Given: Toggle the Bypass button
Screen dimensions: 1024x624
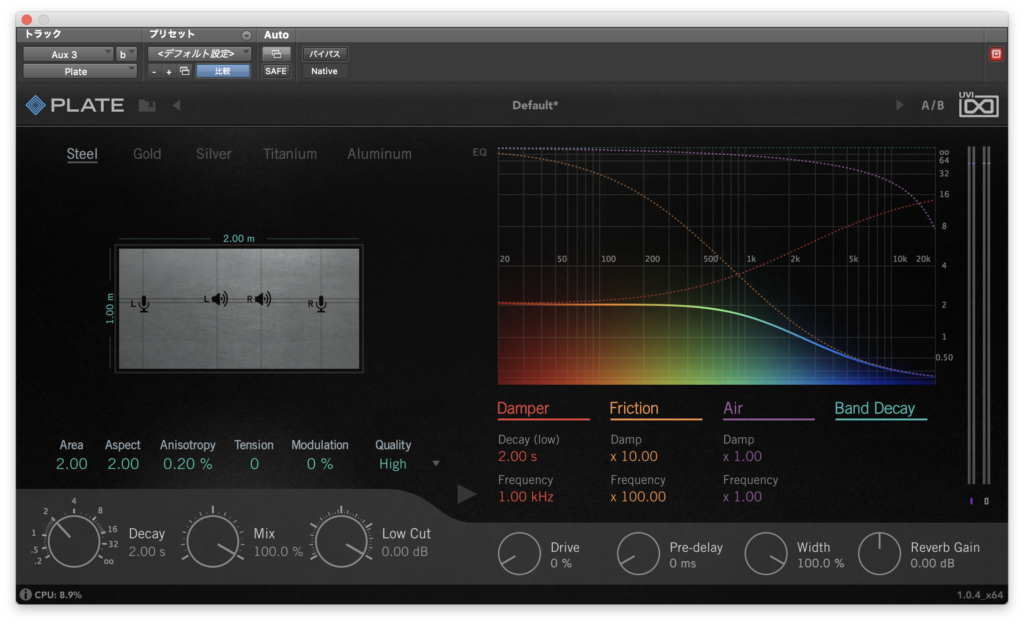Looking at the screenshot, I should (325, 54).
